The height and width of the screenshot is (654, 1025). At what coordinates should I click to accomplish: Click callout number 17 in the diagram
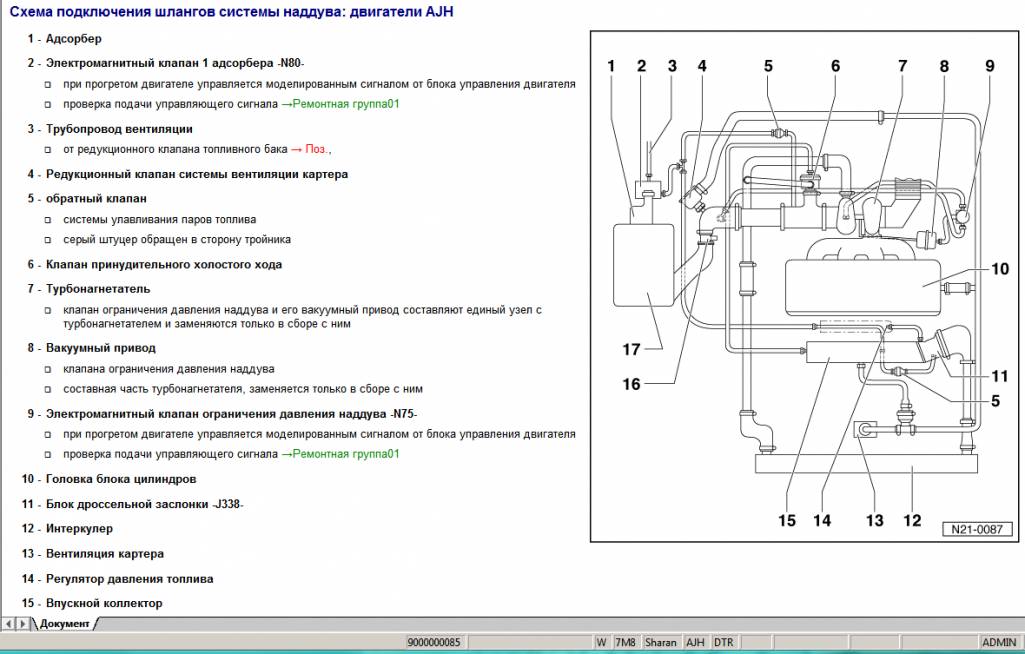pos(631,350)
